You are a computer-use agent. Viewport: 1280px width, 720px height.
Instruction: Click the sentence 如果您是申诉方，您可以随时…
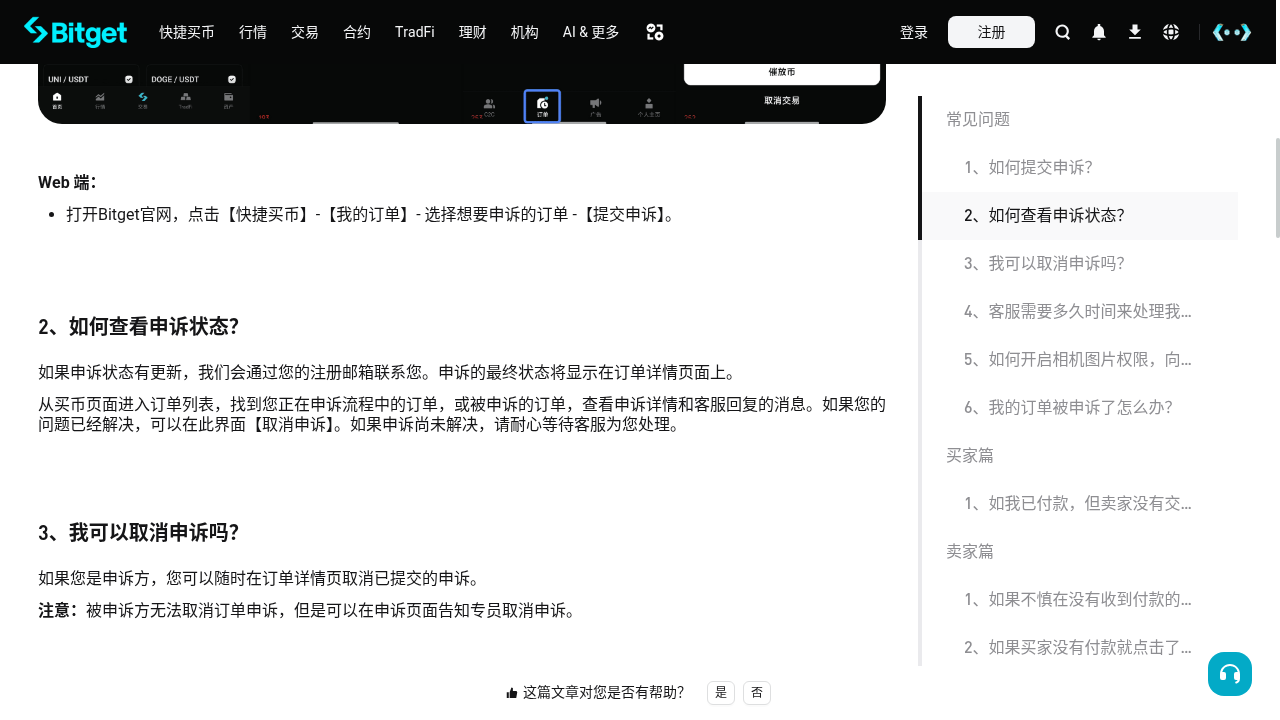point(259,578)
